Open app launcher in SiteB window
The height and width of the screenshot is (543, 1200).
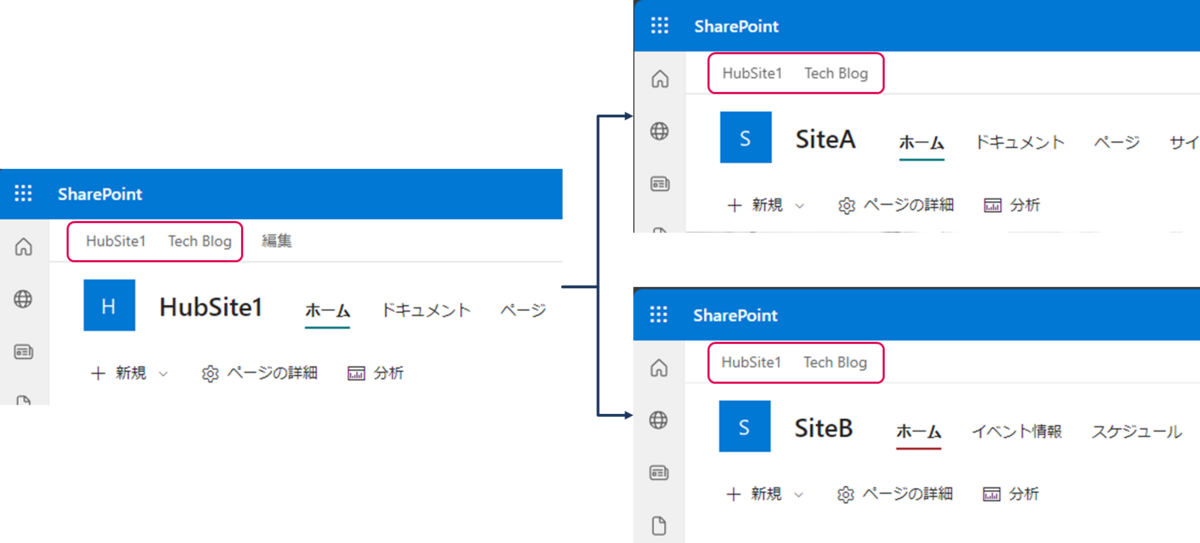click(659, 315)
